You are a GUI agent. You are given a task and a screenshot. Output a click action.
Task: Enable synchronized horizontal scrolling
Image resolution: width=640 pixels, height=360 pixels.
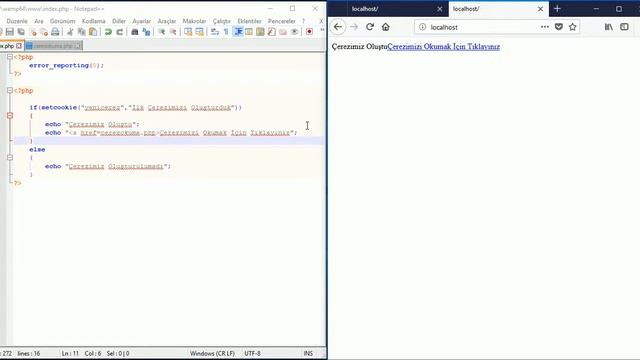[200, 32]
